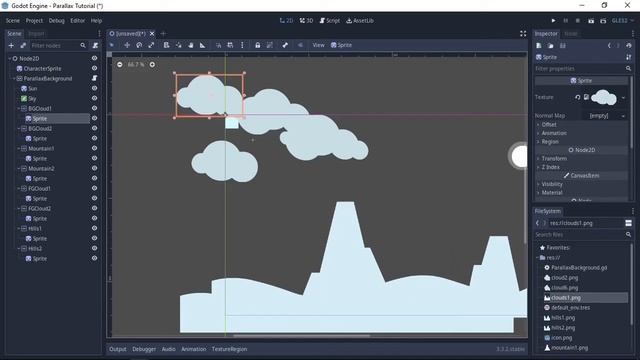The image size is (640, 360).
Task: Select the Scale mode tool
Action: (x=151, y=45)
